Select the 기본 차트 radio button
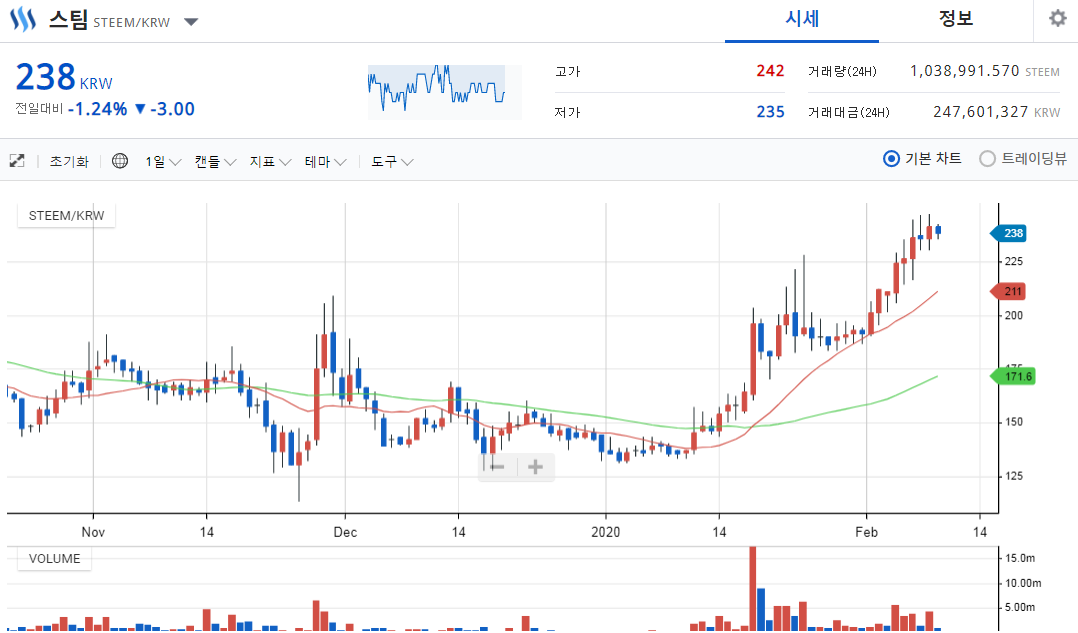This screenshot has width=1078, height=633. click(891, 159)
